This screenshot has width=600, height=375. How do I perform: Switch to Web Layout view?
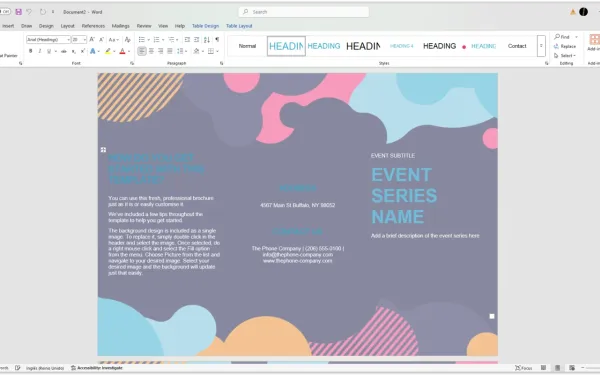click(x=572, y=368)
